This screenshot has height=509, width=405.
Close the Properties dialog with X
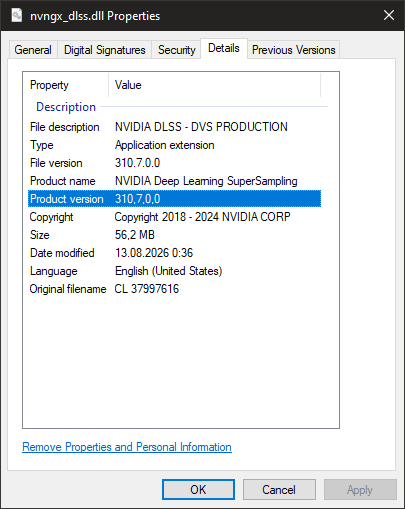pos(389,15)
